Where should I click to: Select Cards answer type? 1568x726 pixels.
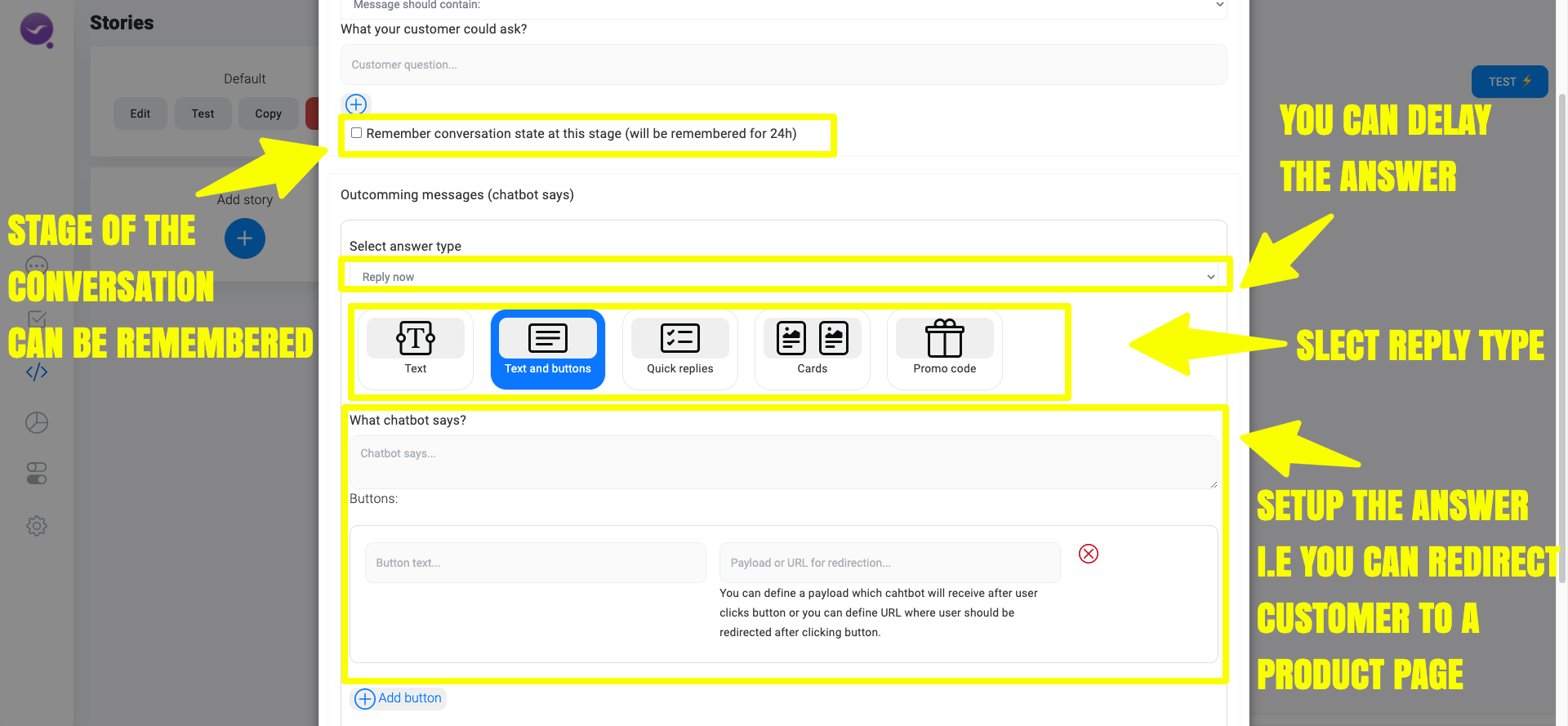coord(813,350)
